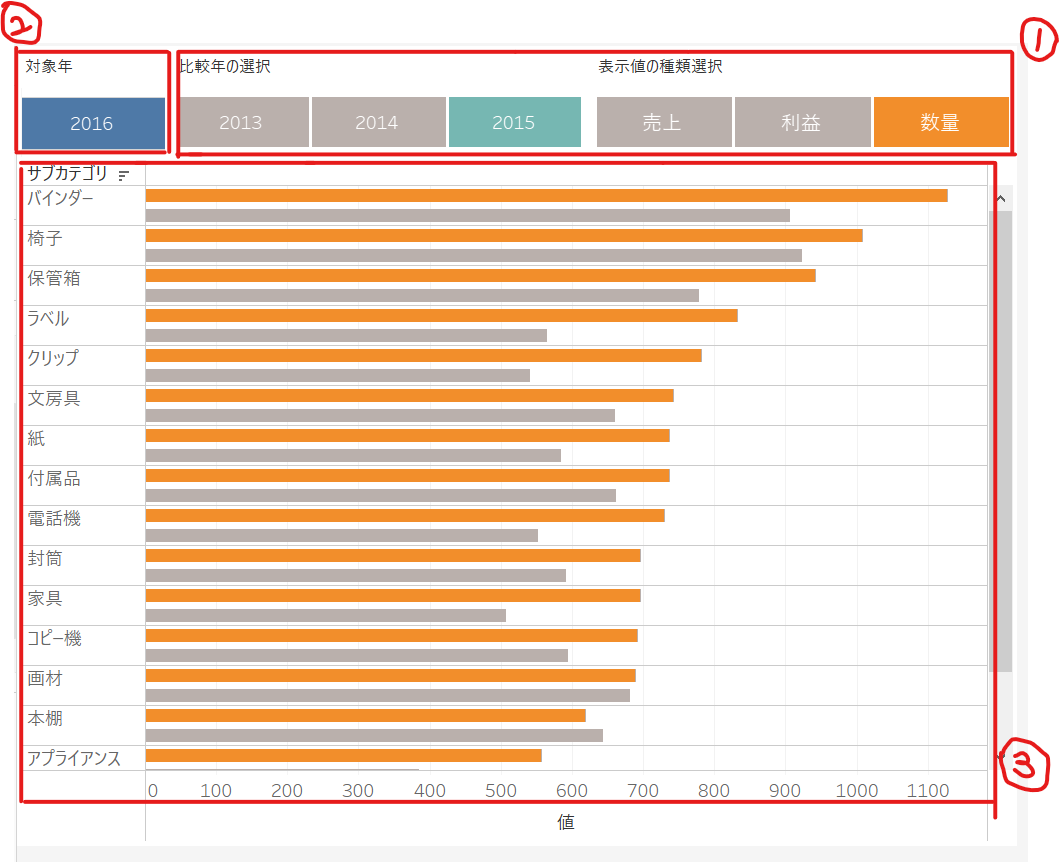The height and width of the screenshot is (862, 1060).
Task: Click the gray bar for バインダー
Action: click(468, 216)
